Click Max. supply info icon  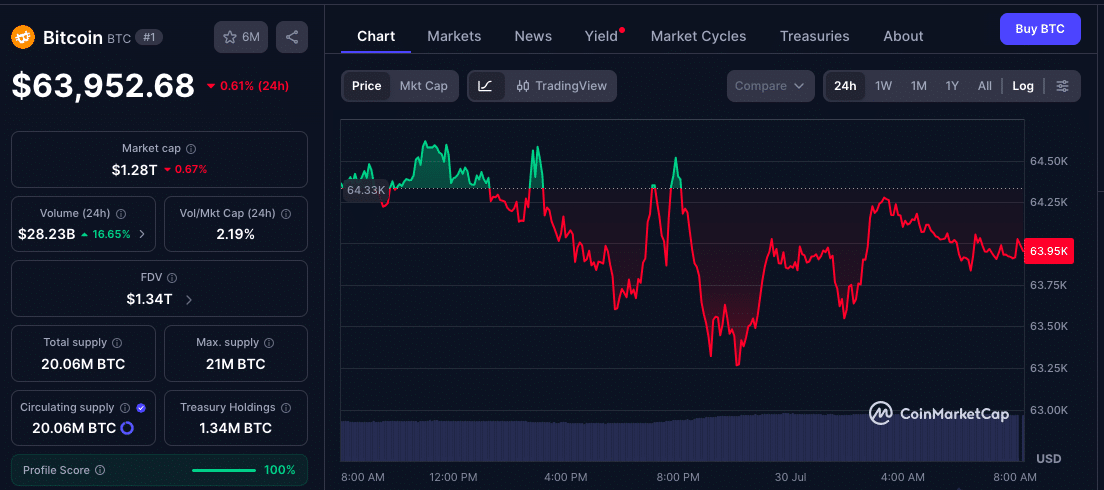click(x=270, y=343)
